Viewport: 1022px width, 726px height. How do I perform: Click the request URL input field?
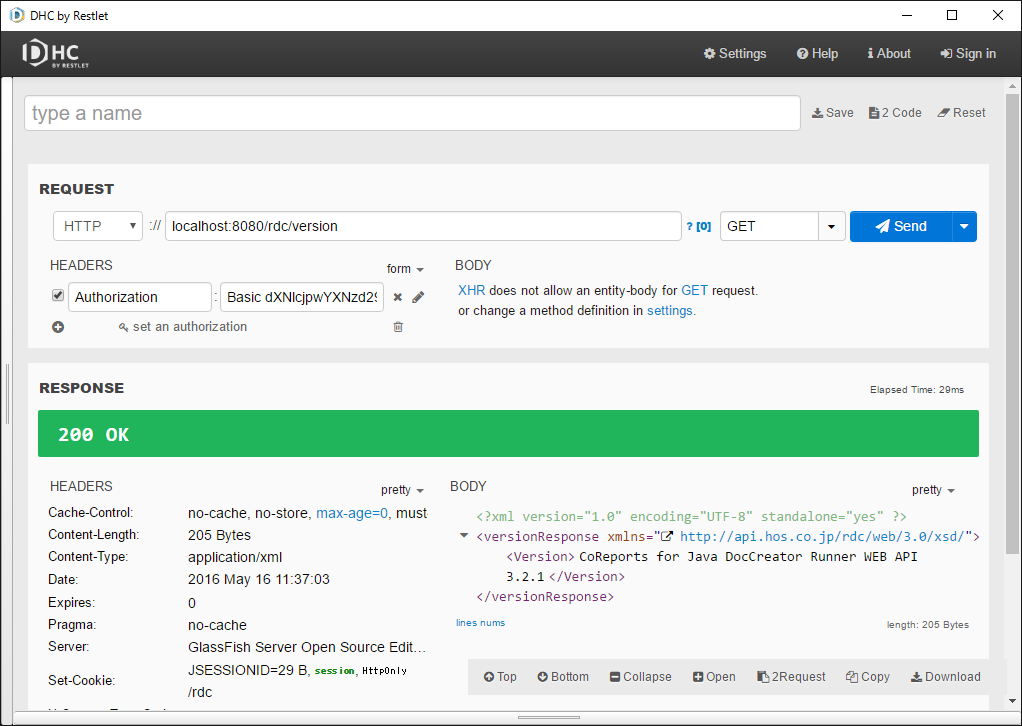pyautogui.click(x=423, y=226)
